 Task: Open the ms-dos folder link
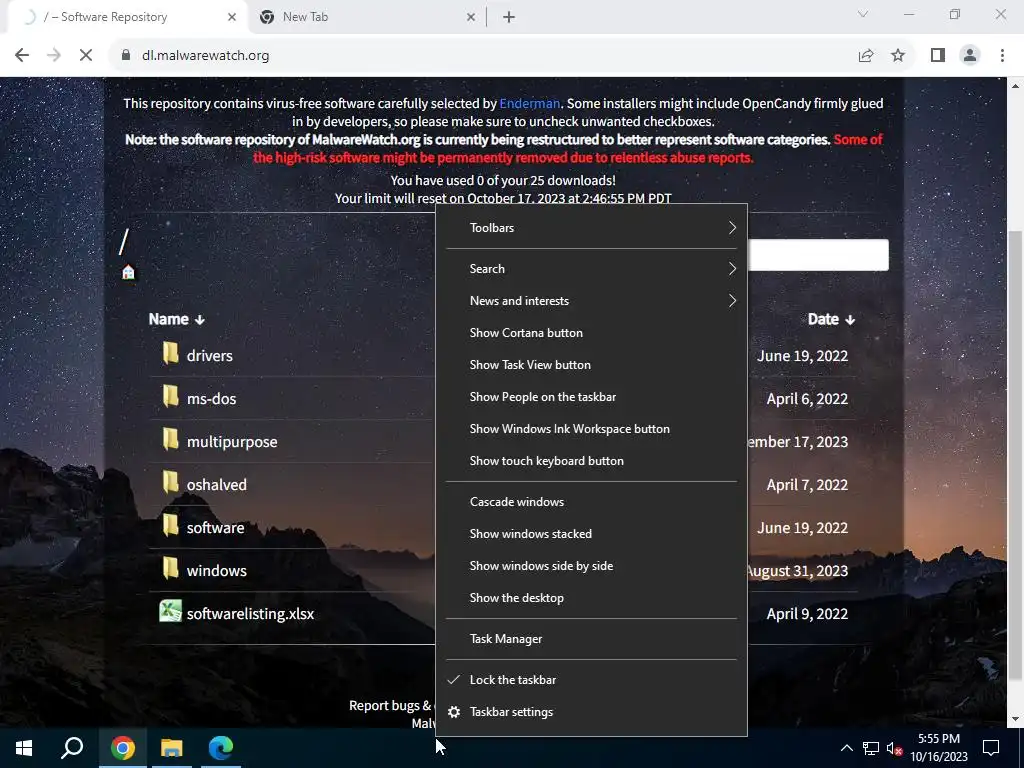[x=212, y=399]
